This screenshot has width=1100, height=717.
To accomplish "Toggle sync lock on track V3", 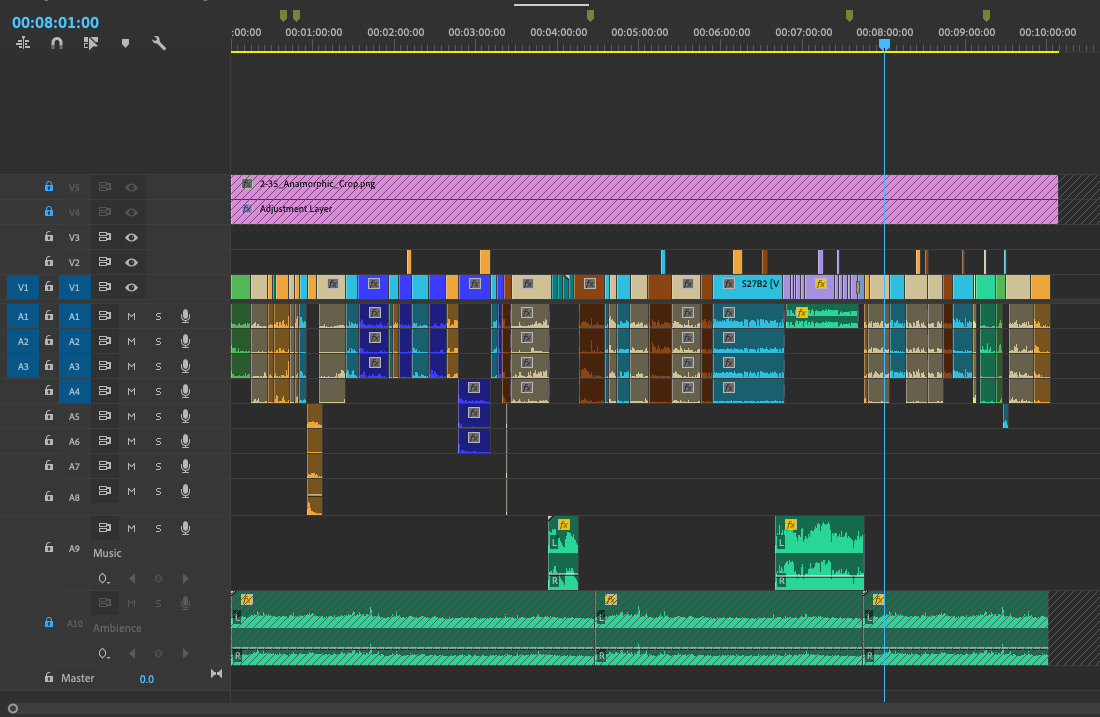I will 103,237.
